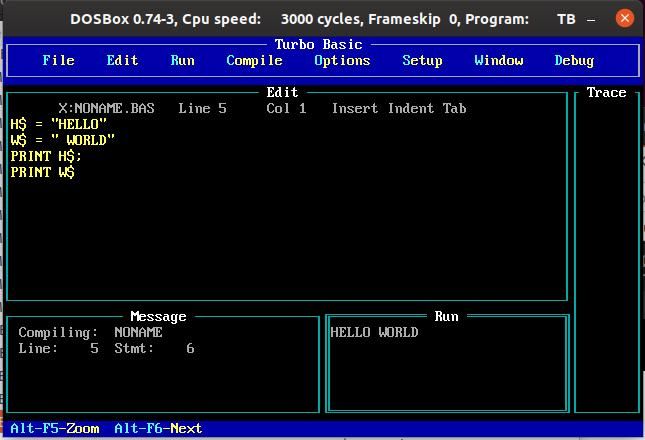Click the Alt-F5-Zoom shortcut in status bar

tap(55, 428)
